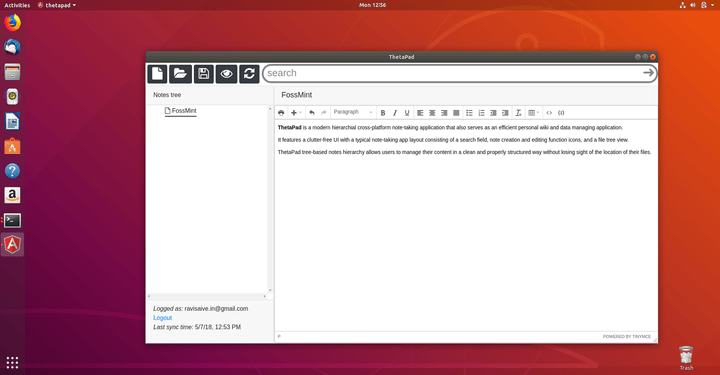Open a note using the folder icon
This screenshot has width=720, height=375.
180,74
